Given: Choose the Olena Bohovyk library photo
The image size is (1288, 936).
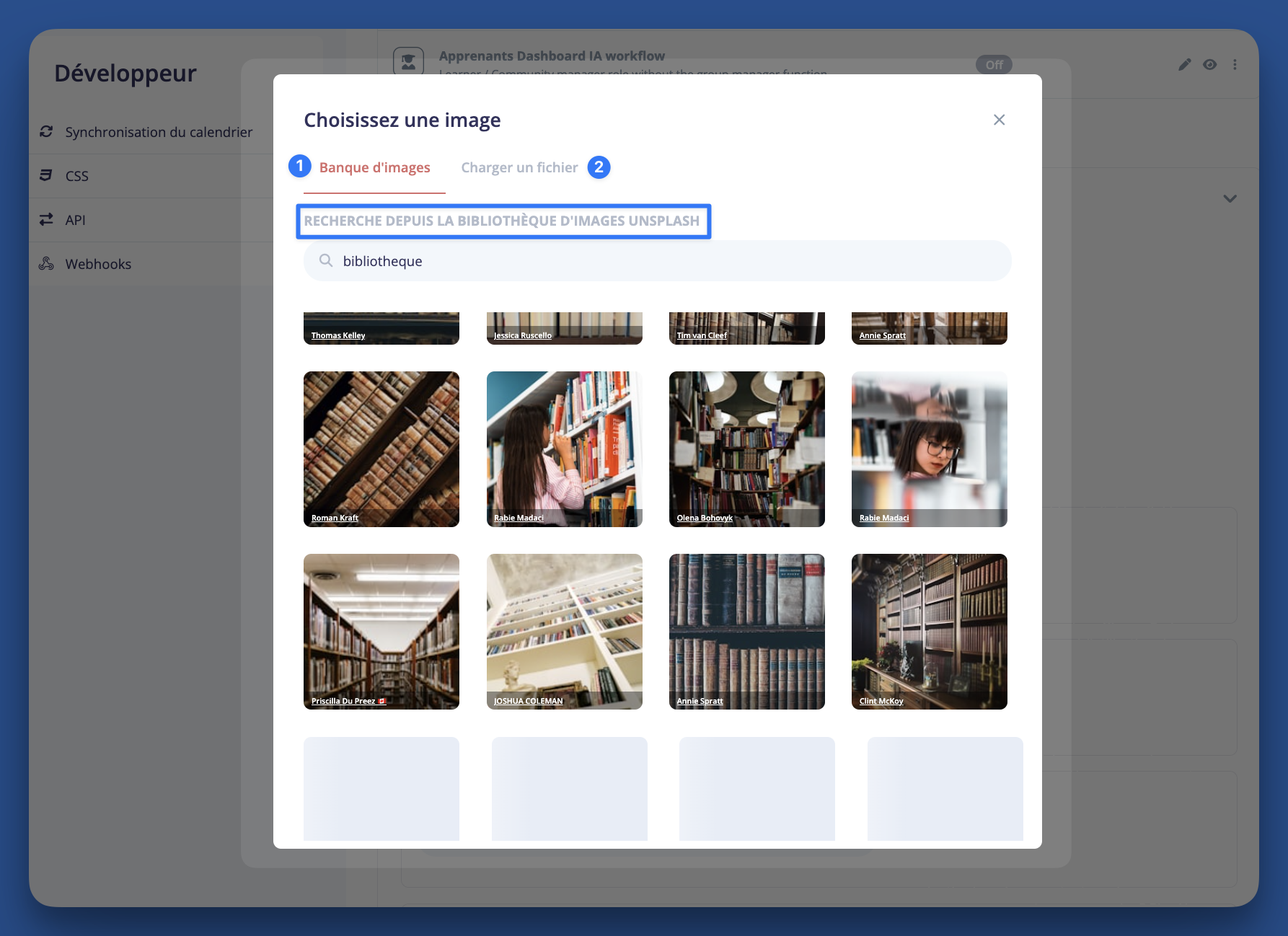Looking at the screenshot, I should pyautogui.click(x=747, y=449).
